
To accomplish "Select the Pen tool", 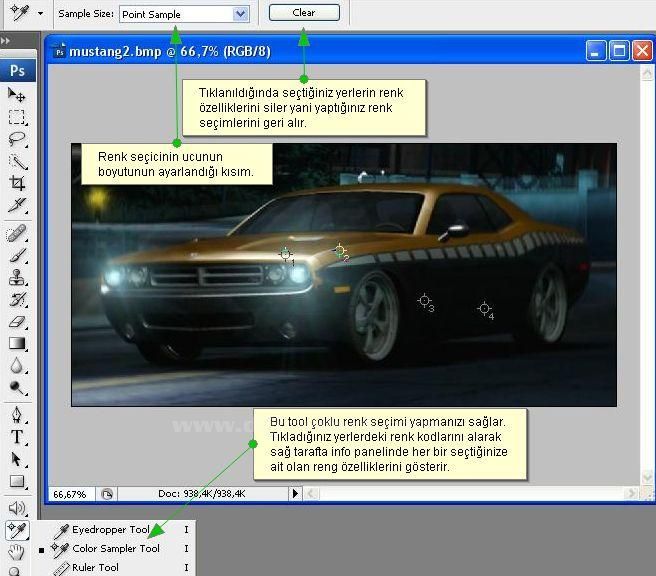I will (x=17, y=414).
